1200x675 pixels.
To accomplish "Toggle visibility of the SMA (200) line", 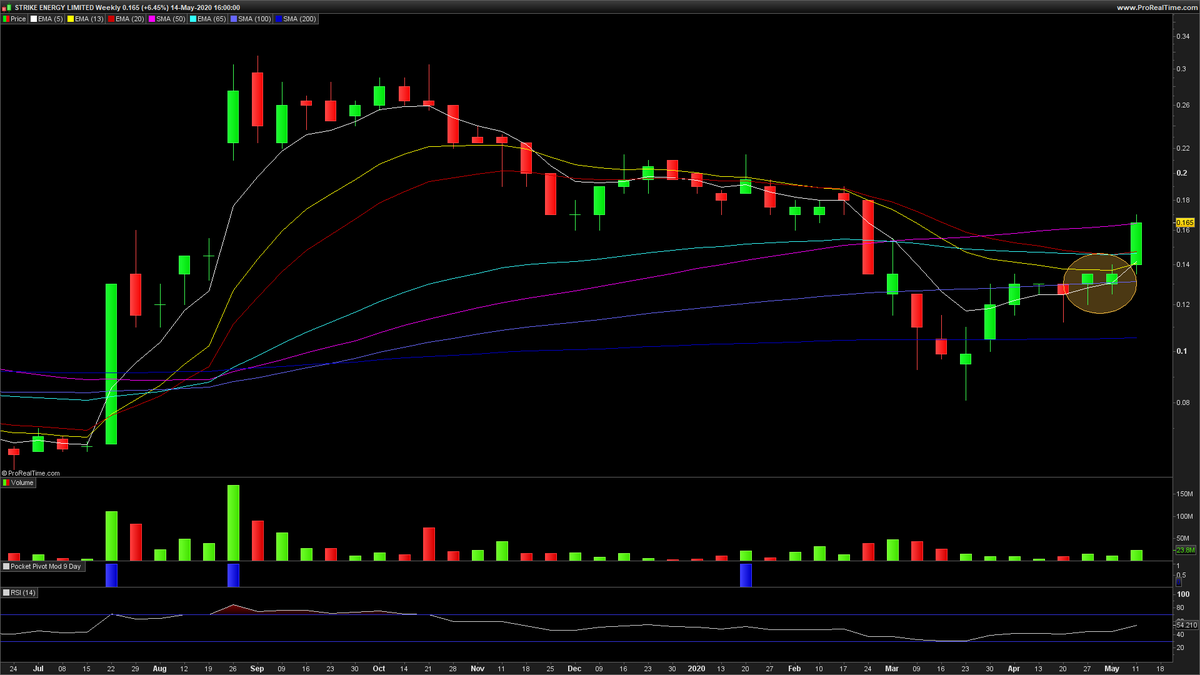I will pyautogui.click(x=278, y=17).
